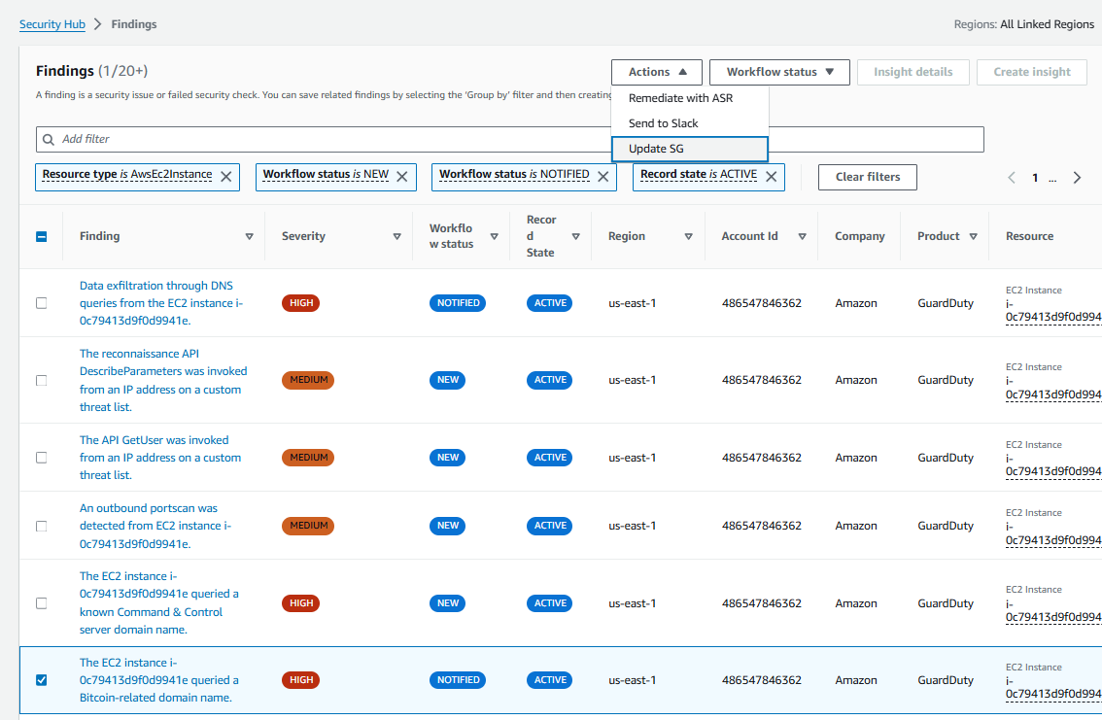Click the Add filter search field
Image resolution: width=1102 pixels, height=720 pixels.
[510, 139]
